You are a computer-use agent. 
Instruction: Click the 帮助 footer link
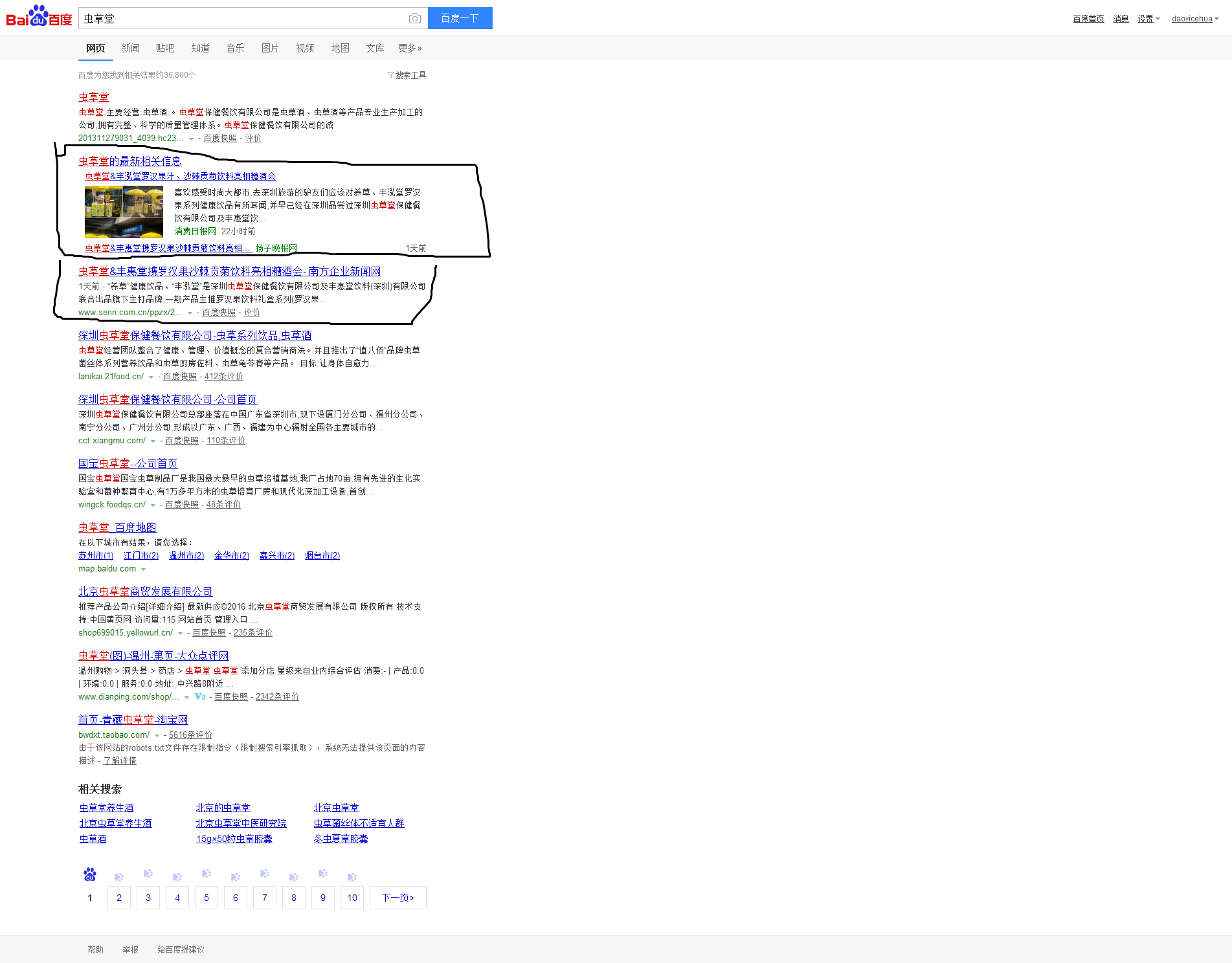(96, 949)
